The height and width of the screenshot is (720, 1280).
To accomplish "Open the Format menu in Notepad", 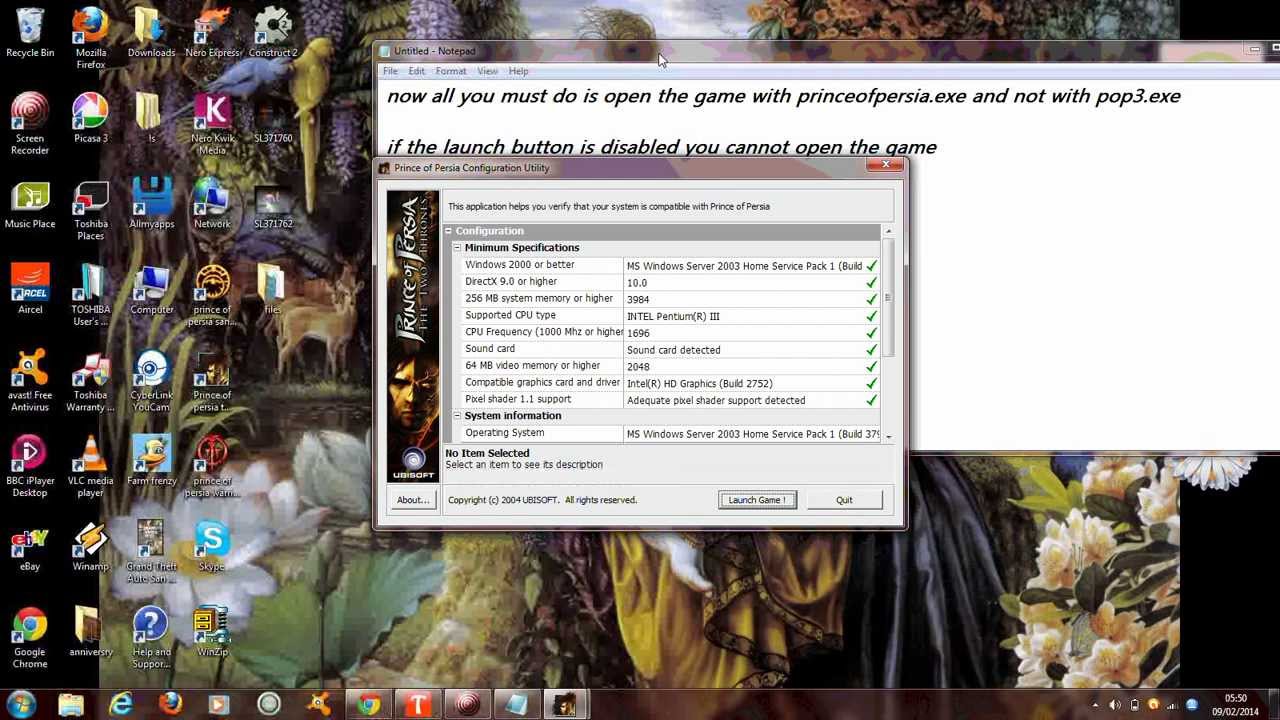I will [451, 71].
